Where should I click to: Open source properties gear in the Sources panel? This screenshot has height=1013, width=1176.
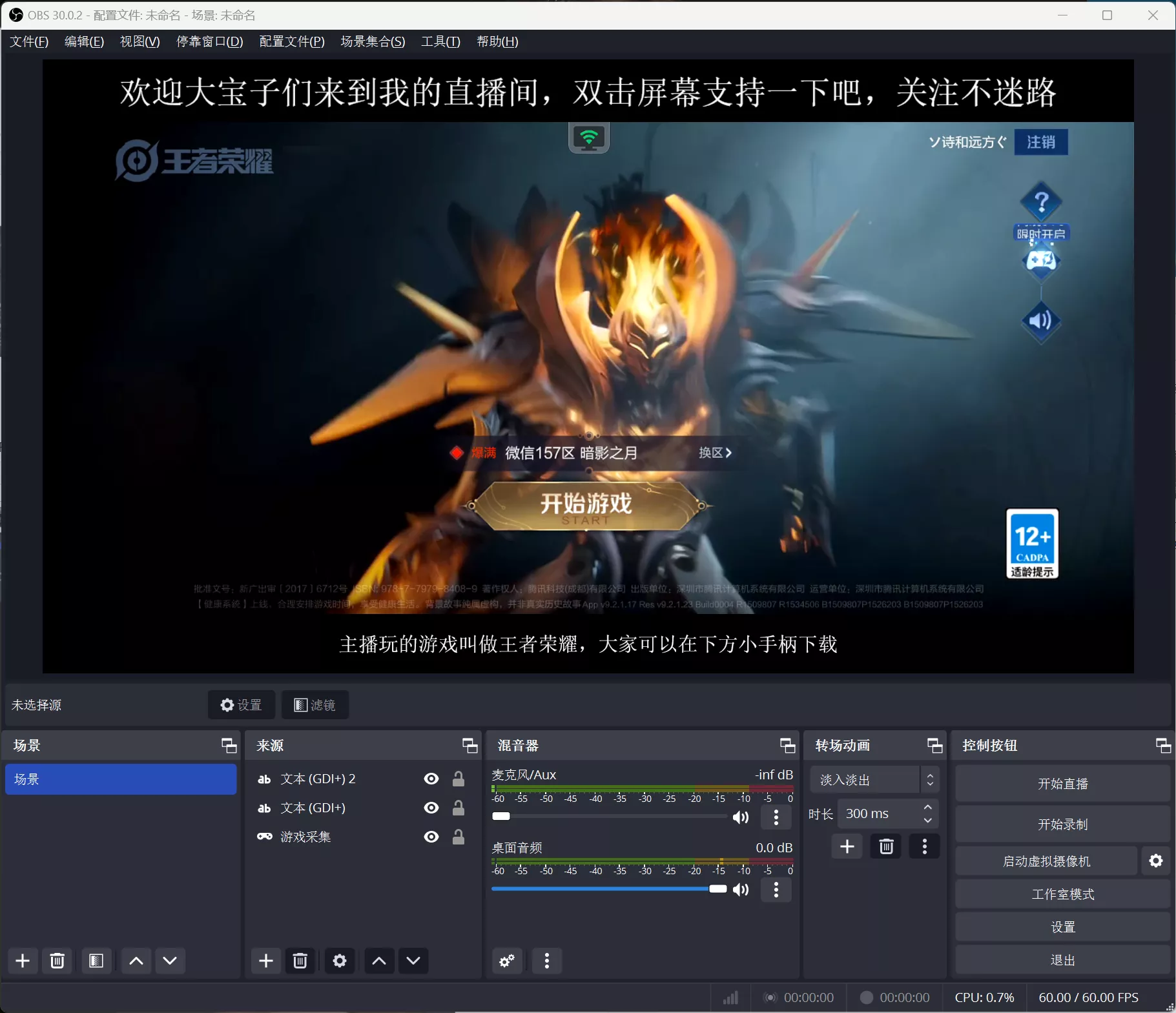(339, 961)
